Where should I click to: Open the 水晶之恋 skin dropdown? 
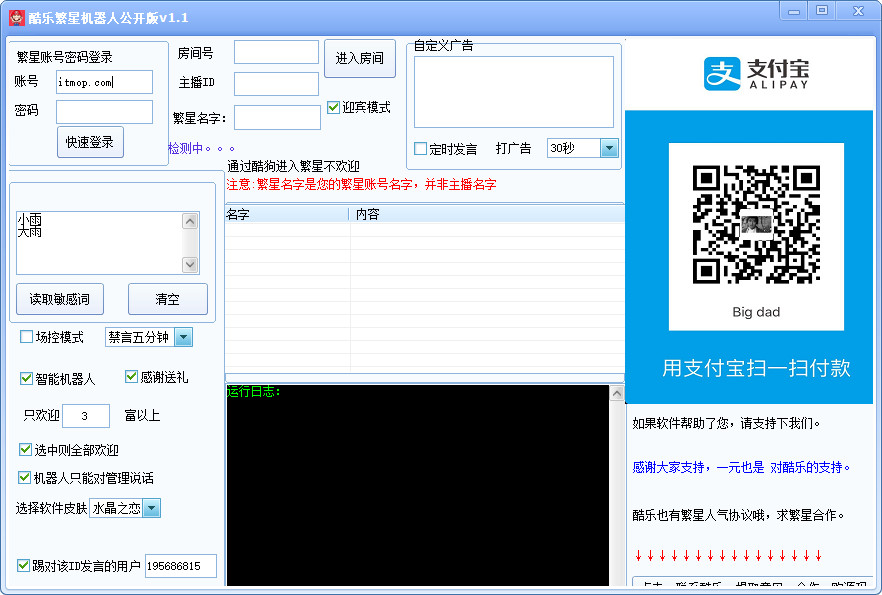151,508
